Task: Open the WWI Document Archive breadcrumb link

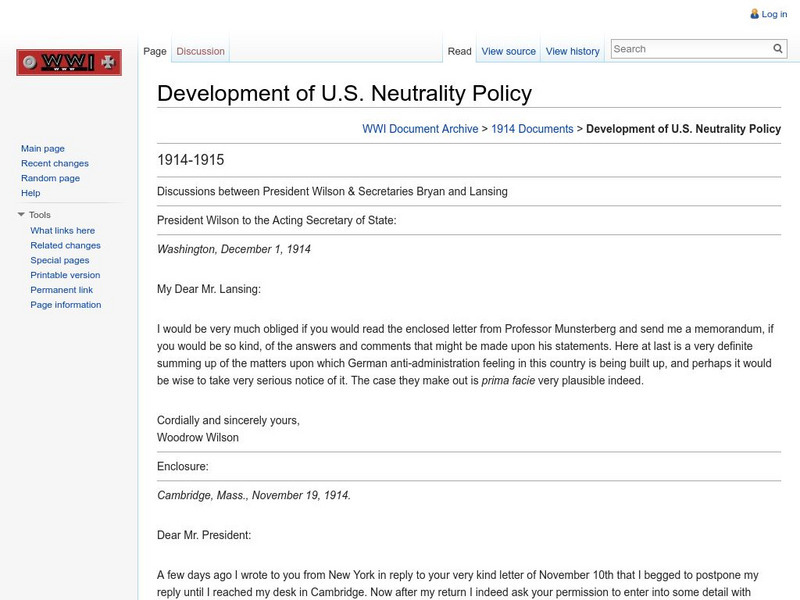Action: (x=420, y=129)
